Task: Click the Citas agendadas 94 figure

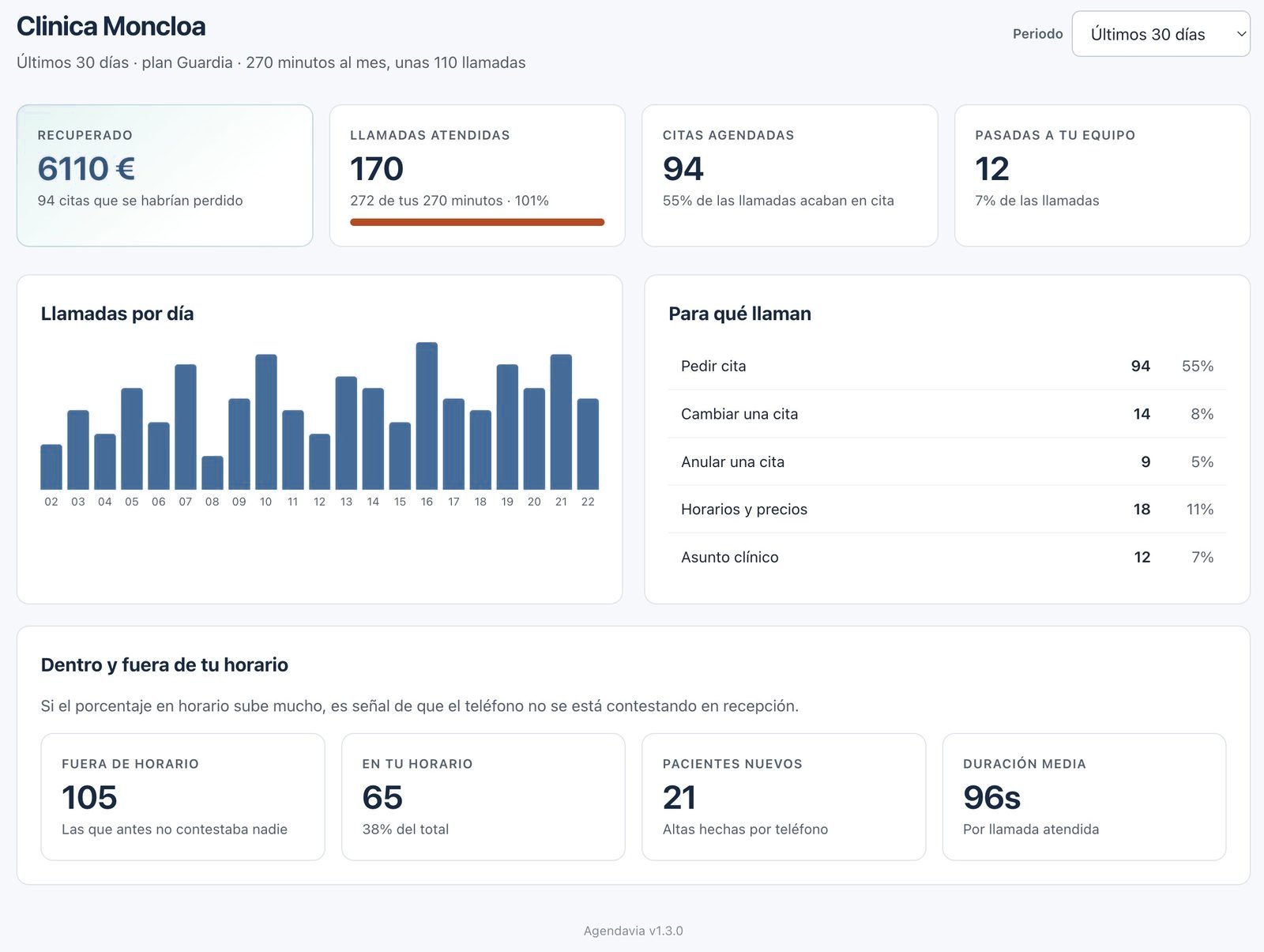Action: [683, 168]
